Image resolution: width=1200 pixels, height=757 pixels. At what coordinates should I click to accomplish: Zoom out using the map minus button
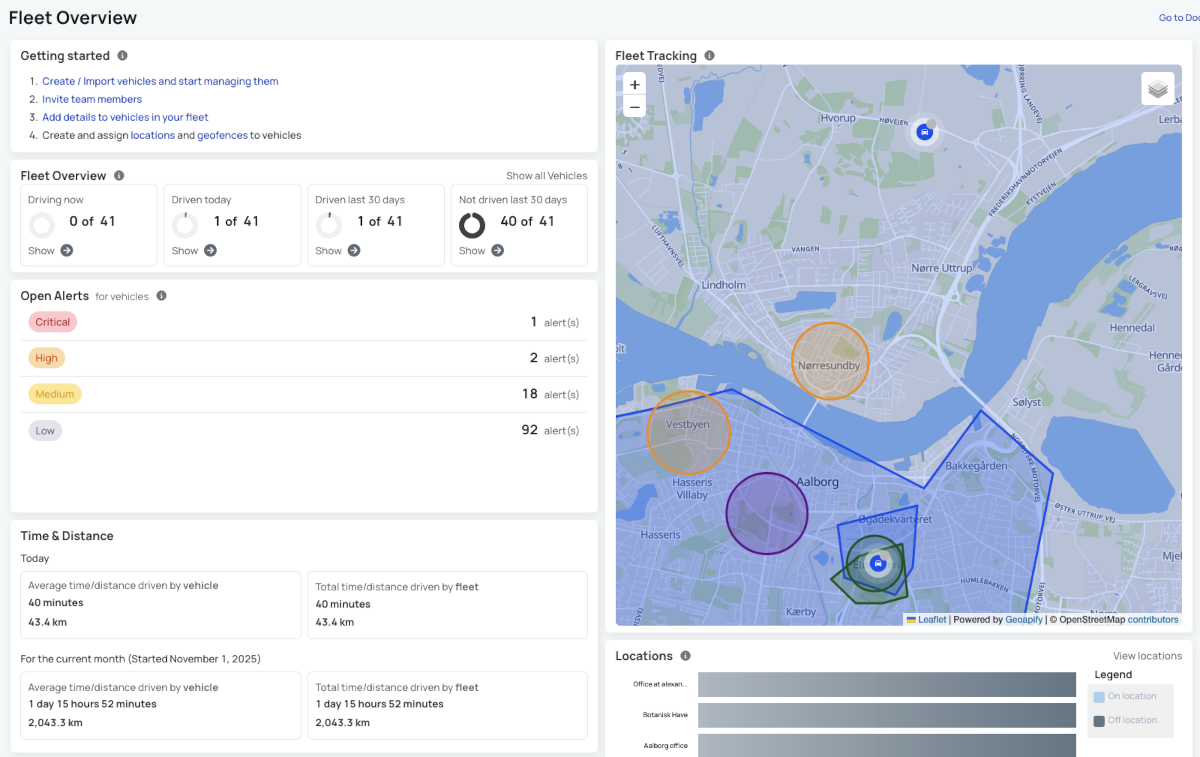tap(634, 106)
